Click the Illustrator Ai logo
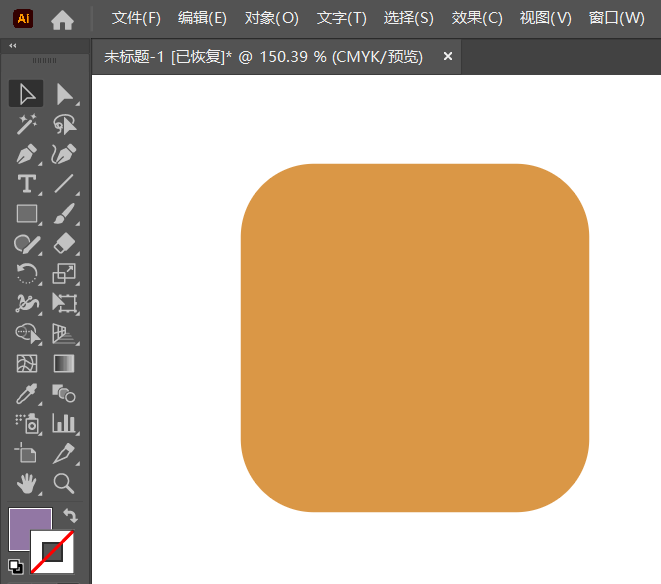The width and height of the screenshot is (661, 584). (x=23, y=19)
